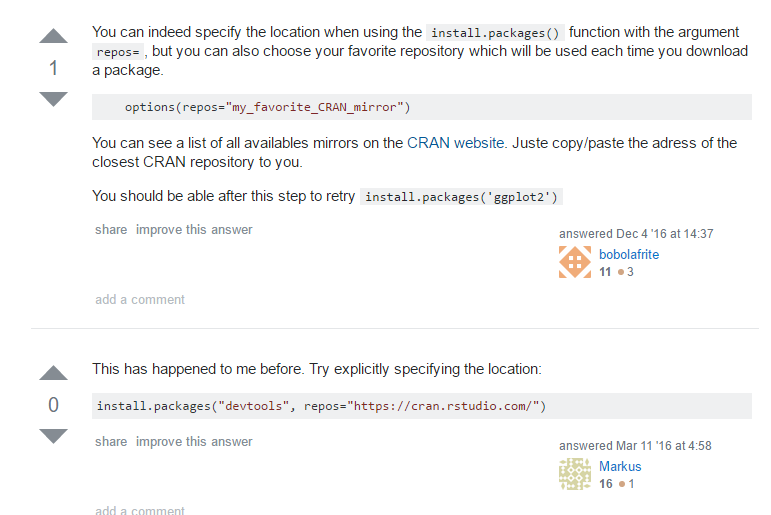Share the bobolafrite answer
771x515 pixels.
pos(111,230)
